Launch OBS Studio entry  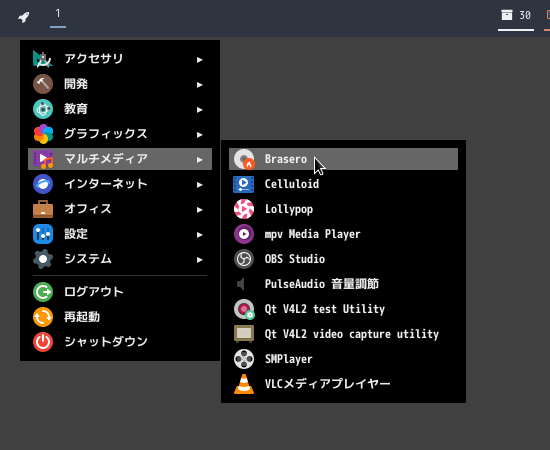point(343,259)
